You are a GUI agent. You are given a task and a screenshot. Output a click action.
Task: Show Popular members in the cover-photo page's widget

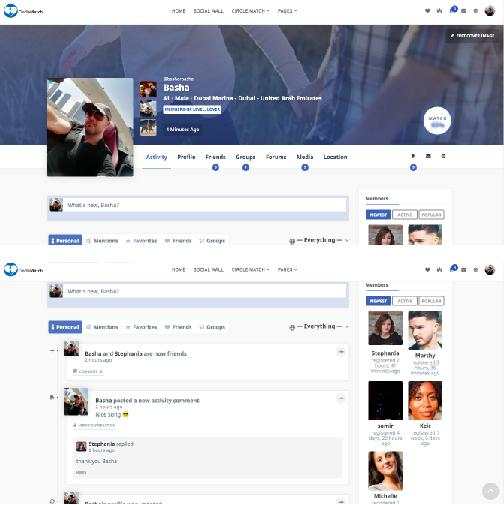coord(431,214)
